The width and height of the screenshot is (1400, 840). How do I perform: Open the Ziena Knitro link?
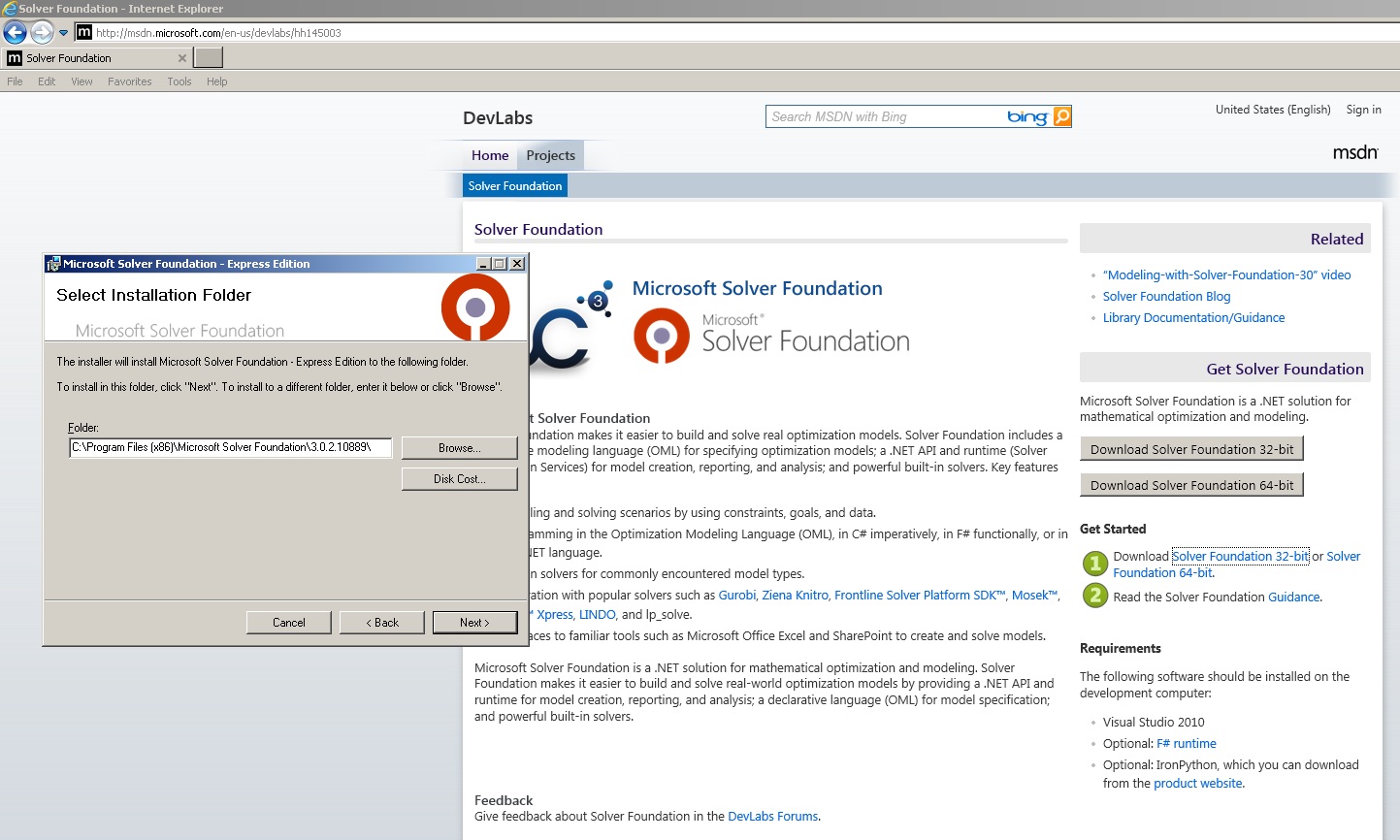tap(795, 595)
